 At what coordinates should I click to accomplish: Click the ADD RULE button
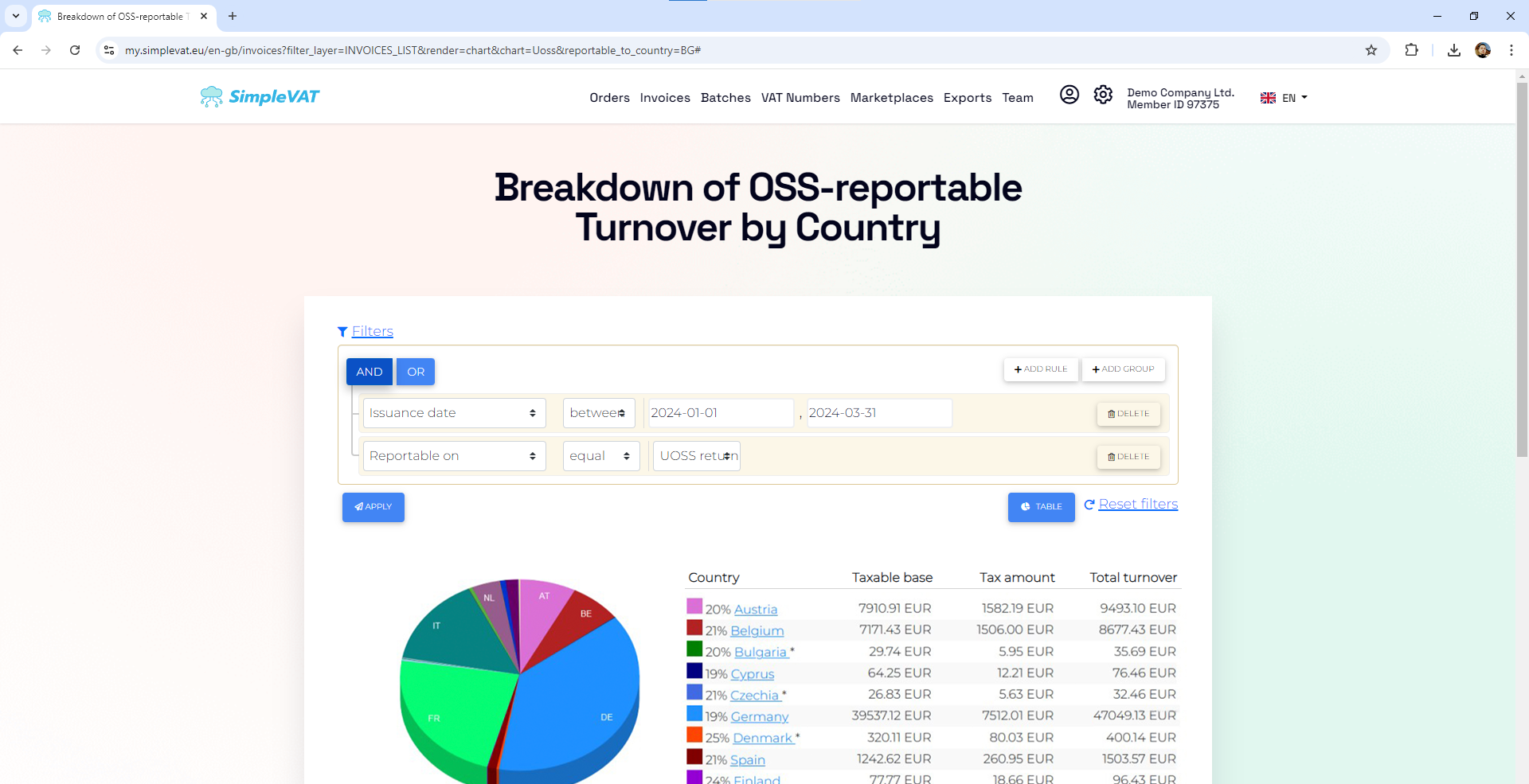1041,369
